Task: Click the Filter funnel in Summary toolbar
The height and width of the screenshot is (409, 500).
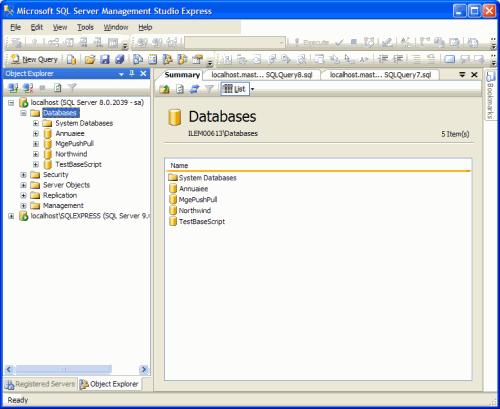Action: [209, 89]
